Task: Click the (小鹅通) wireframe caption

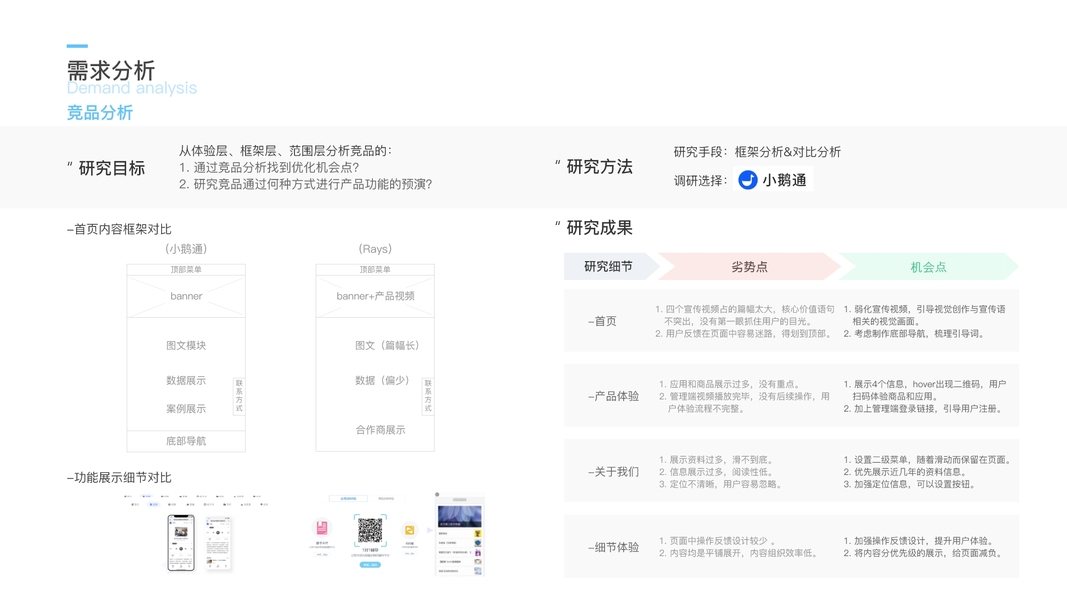Action: [x=186, y=249]
